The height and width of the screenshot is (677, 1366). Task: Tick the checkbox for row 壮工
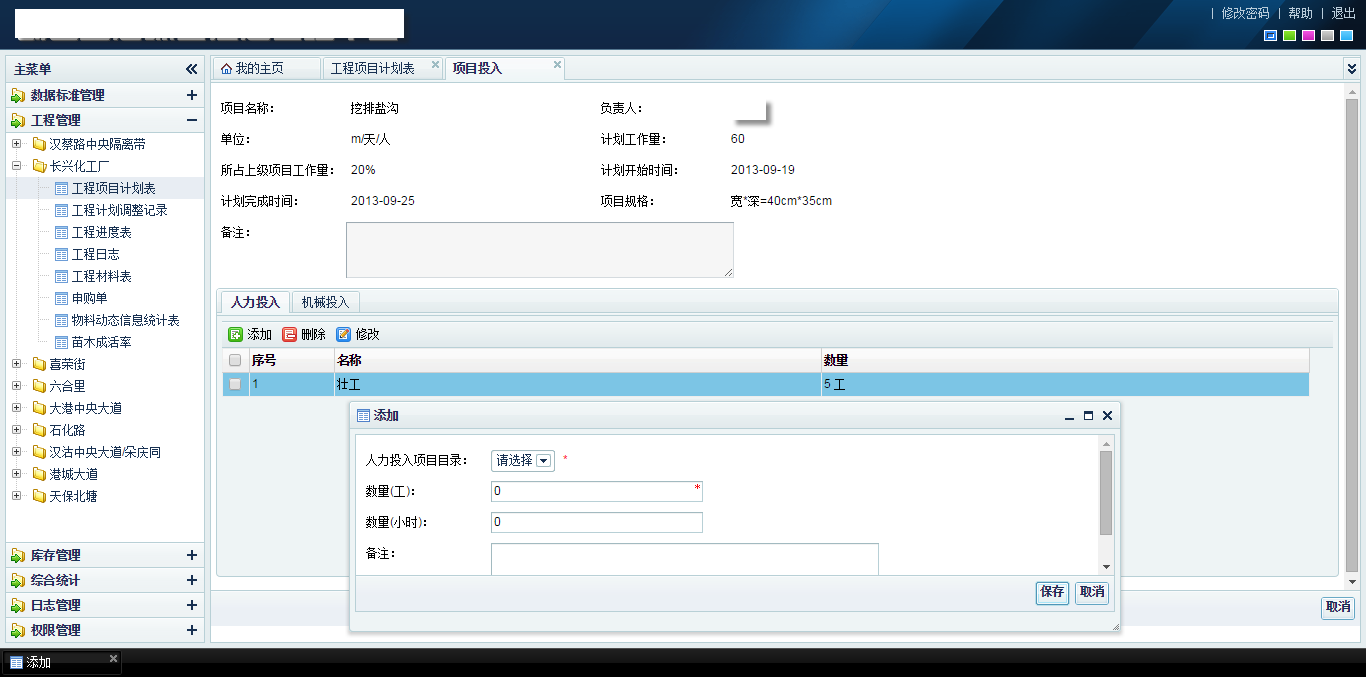[235, 384]
